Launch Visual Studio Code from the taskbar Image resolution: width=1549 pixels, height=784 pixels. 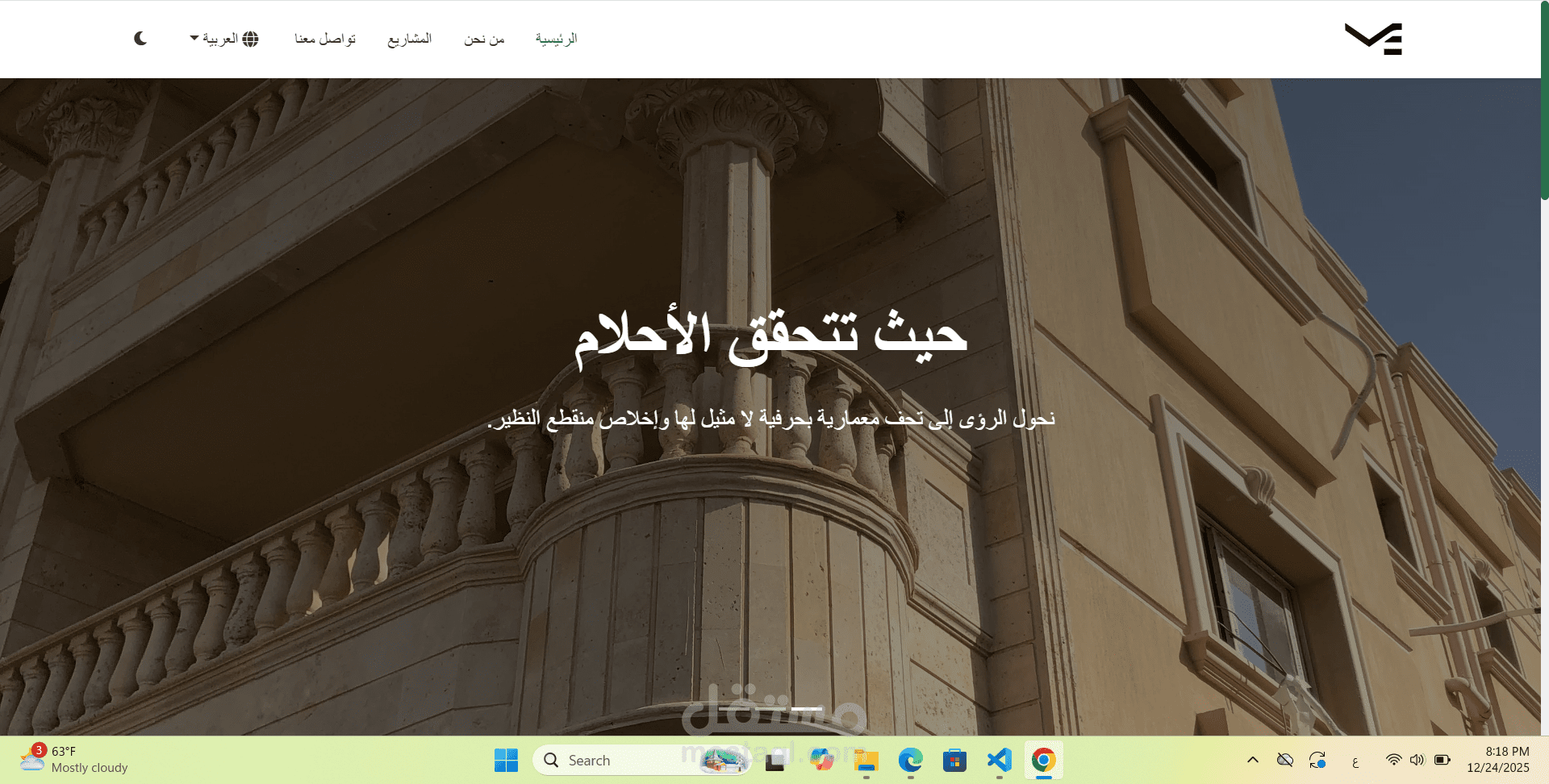point(999,759)
